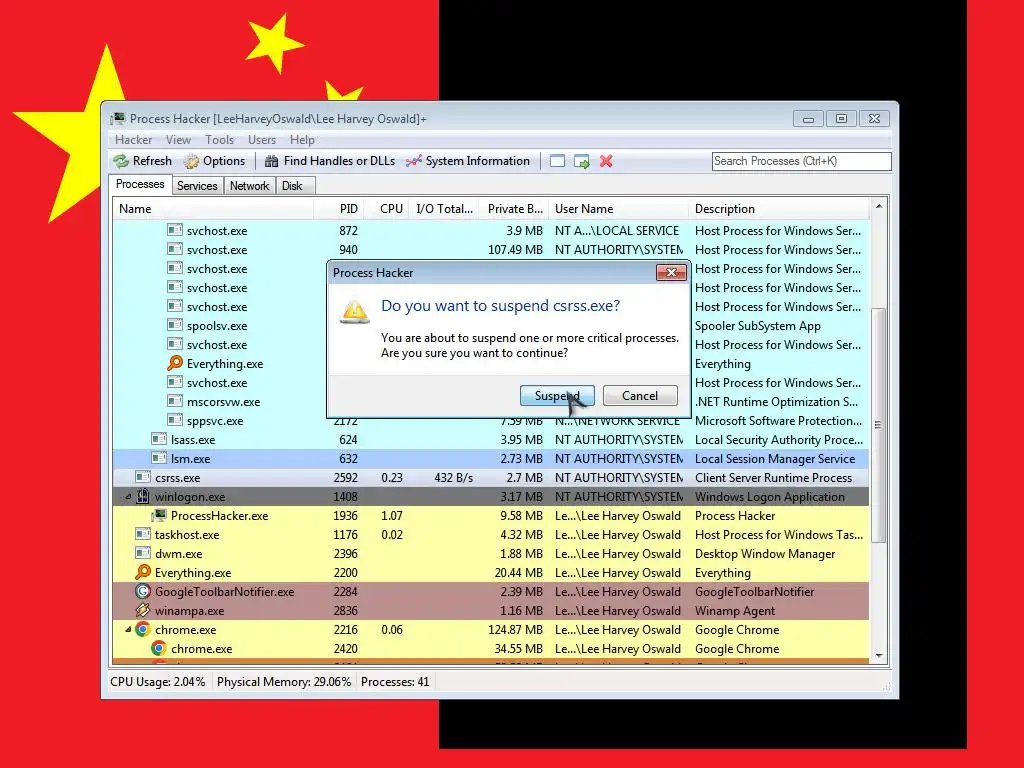This screenshot has height=768, width=1024.
Task: Click Find Handles or DLLs binoculars icon
Action: point(272,161)
